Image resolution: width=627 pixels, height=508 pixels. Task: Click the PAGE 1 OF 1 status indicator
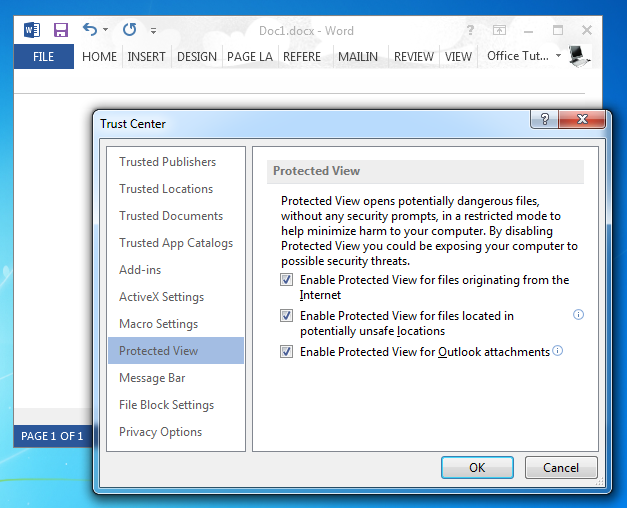pyautogui.click(x=53, y=436)
